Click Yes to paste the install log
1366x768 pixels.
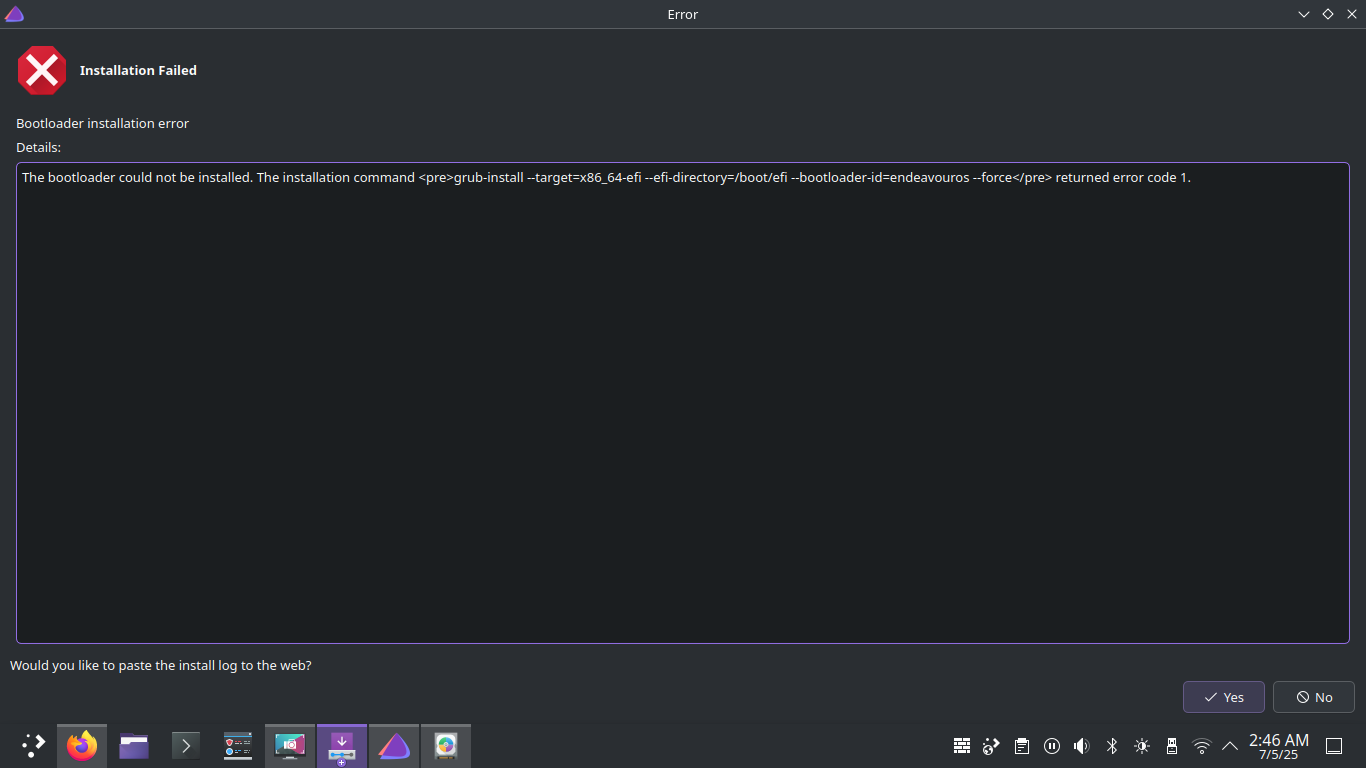[x=1223, y=697]
